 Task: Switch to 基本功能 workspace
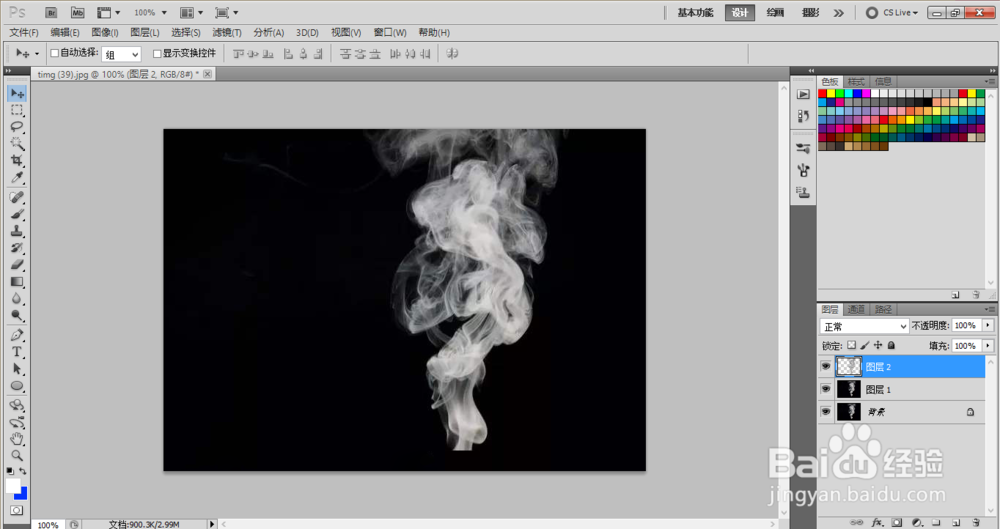point(695,13)
